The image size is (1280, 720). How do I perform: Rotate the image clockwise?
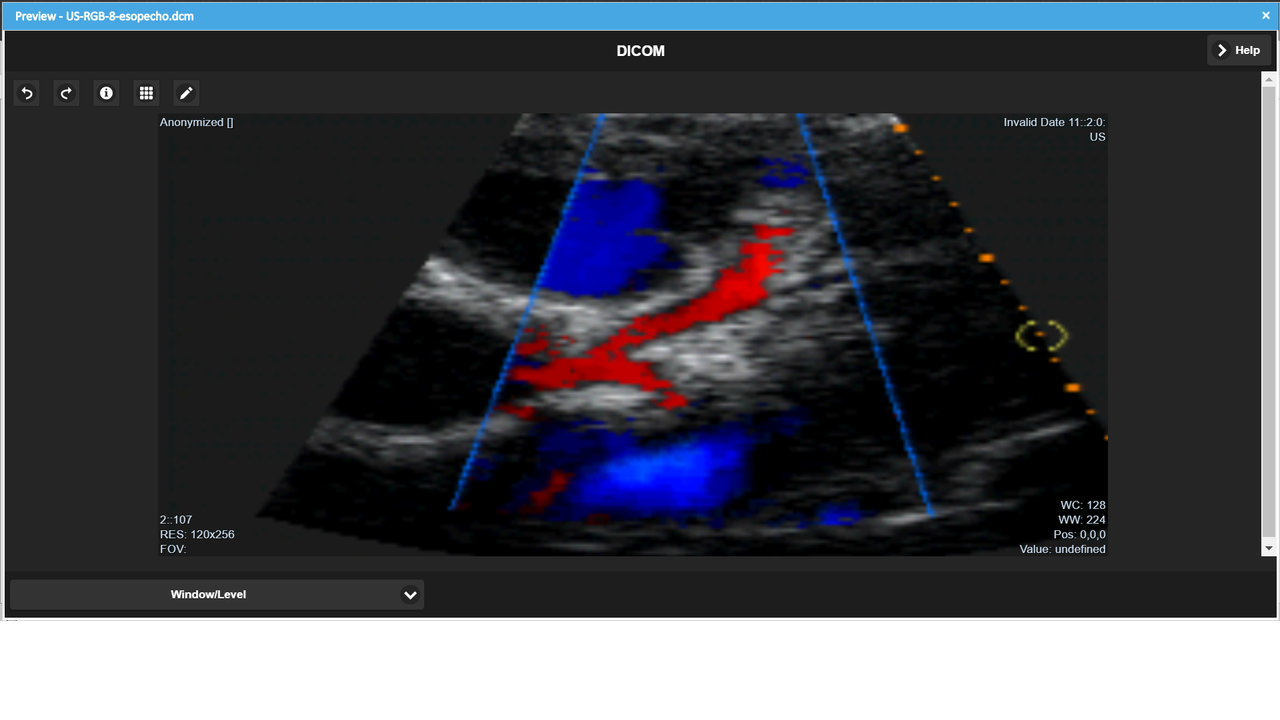[66, 93]
